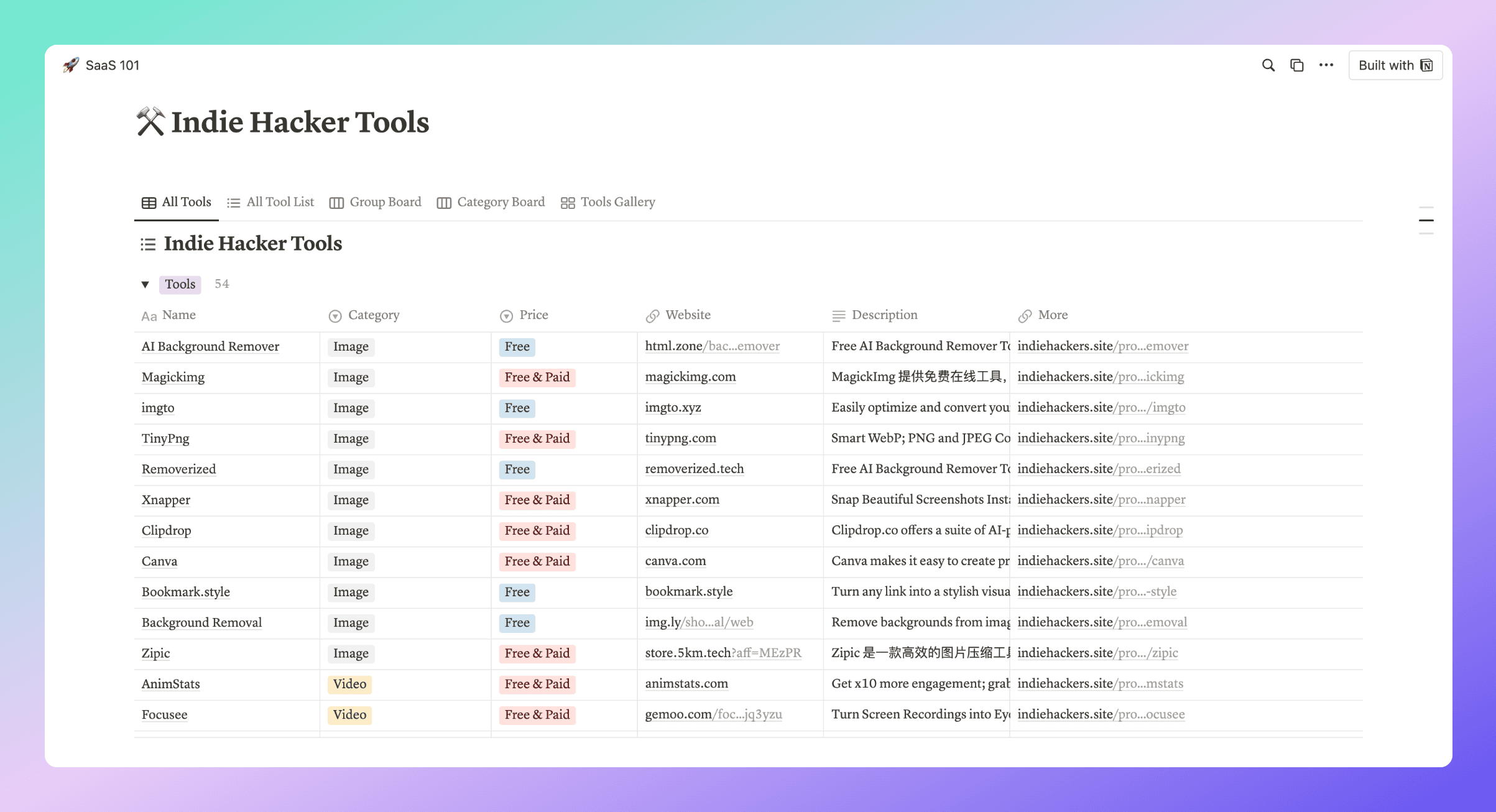Open the TinyPng entry

(x=165, y=438)
